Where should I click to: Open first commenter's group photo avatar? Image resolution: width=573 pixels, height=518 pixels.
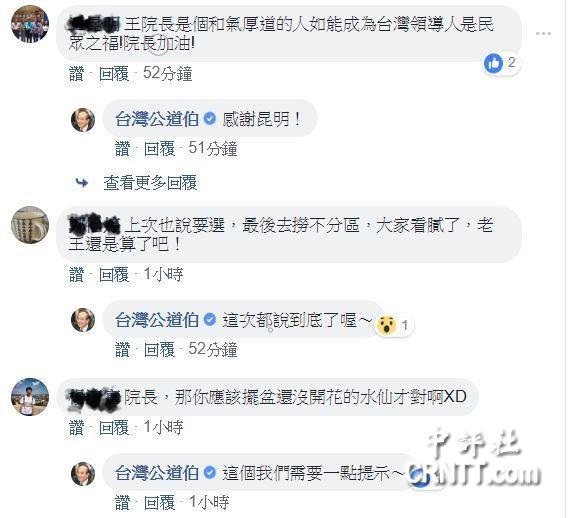click(30, 24)
